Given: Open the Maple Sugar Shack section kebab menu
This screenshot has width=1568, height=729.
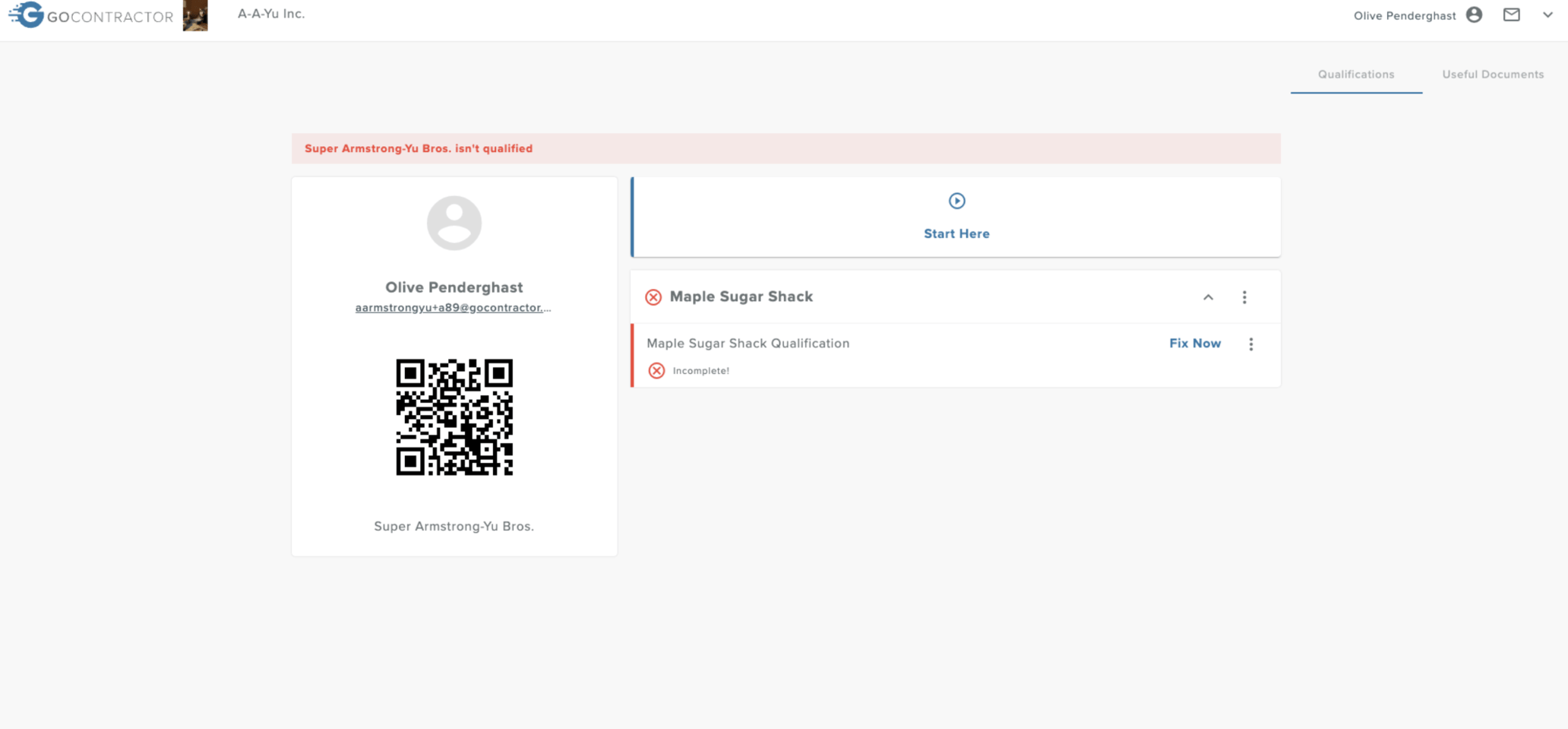Looking at the screenshot, I should (x=1244, y=297).
